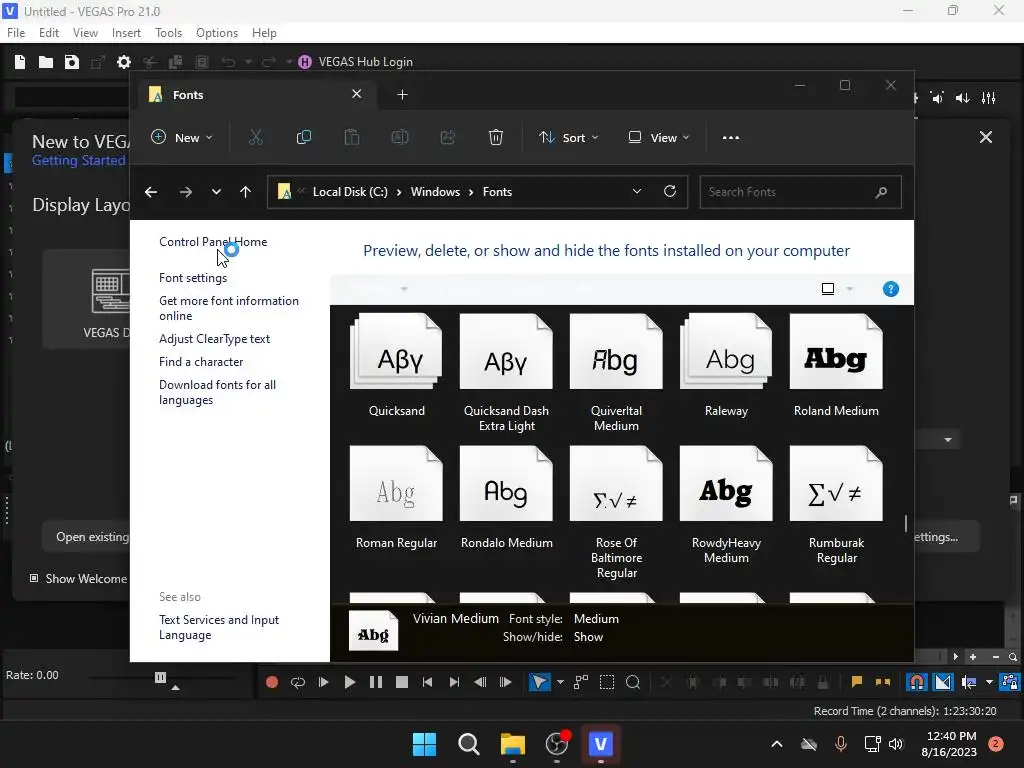Viewport: 1024px width, 768px height.
Task: Open the View dropdown in Explorer toolbar
Action: (659, 138)
